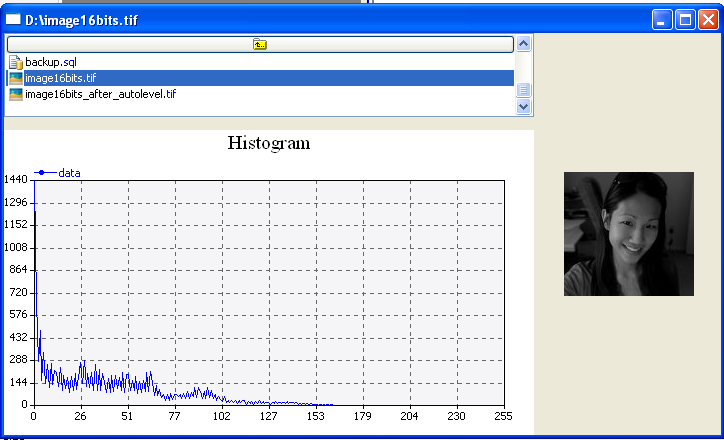
Task: Click the Histogram chart title
Action: click(x=269, y=143)
